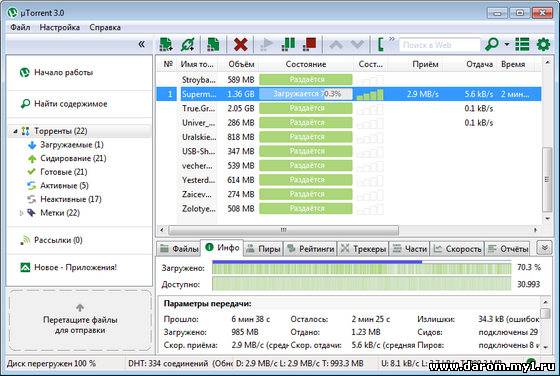
Task: Expand the Метки tree node arrow
Action: tap(21, 213)
